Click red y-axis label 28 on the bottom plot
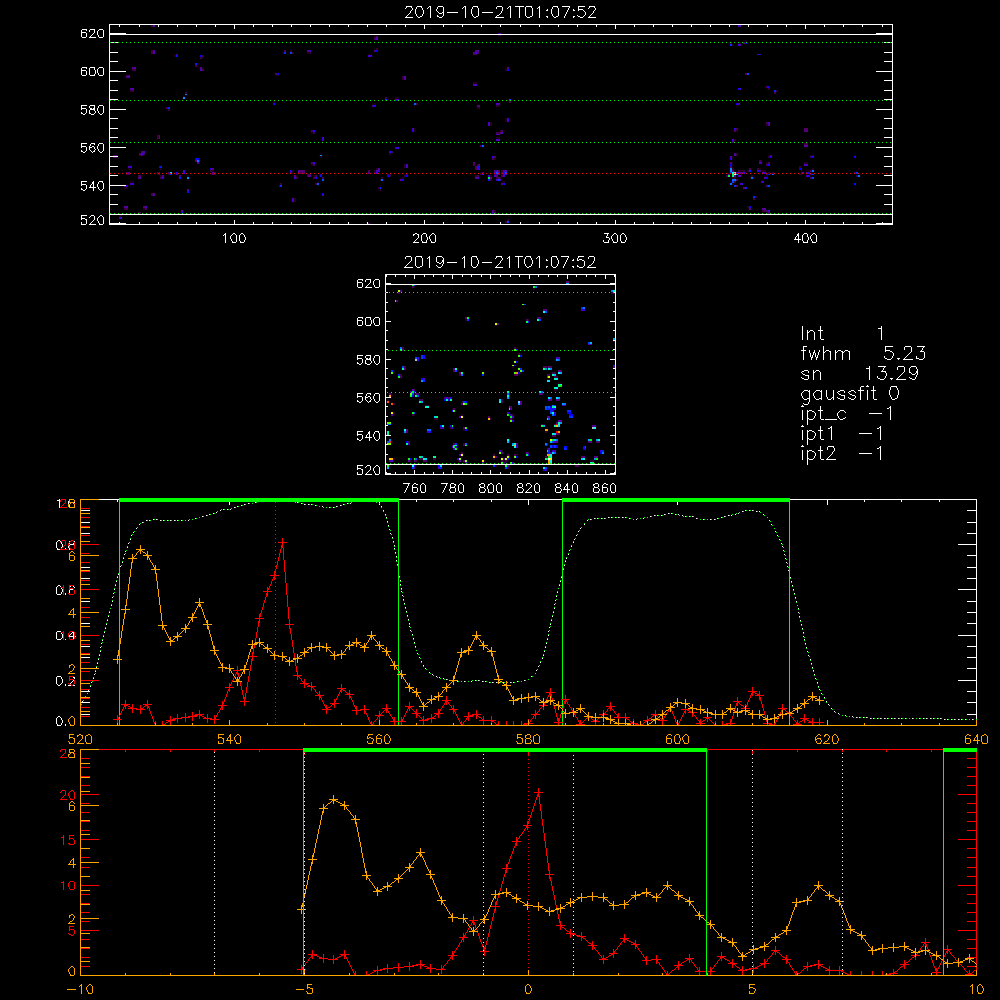The width and height of the screenshot is (1000, 1000). [x=68, y=754]
